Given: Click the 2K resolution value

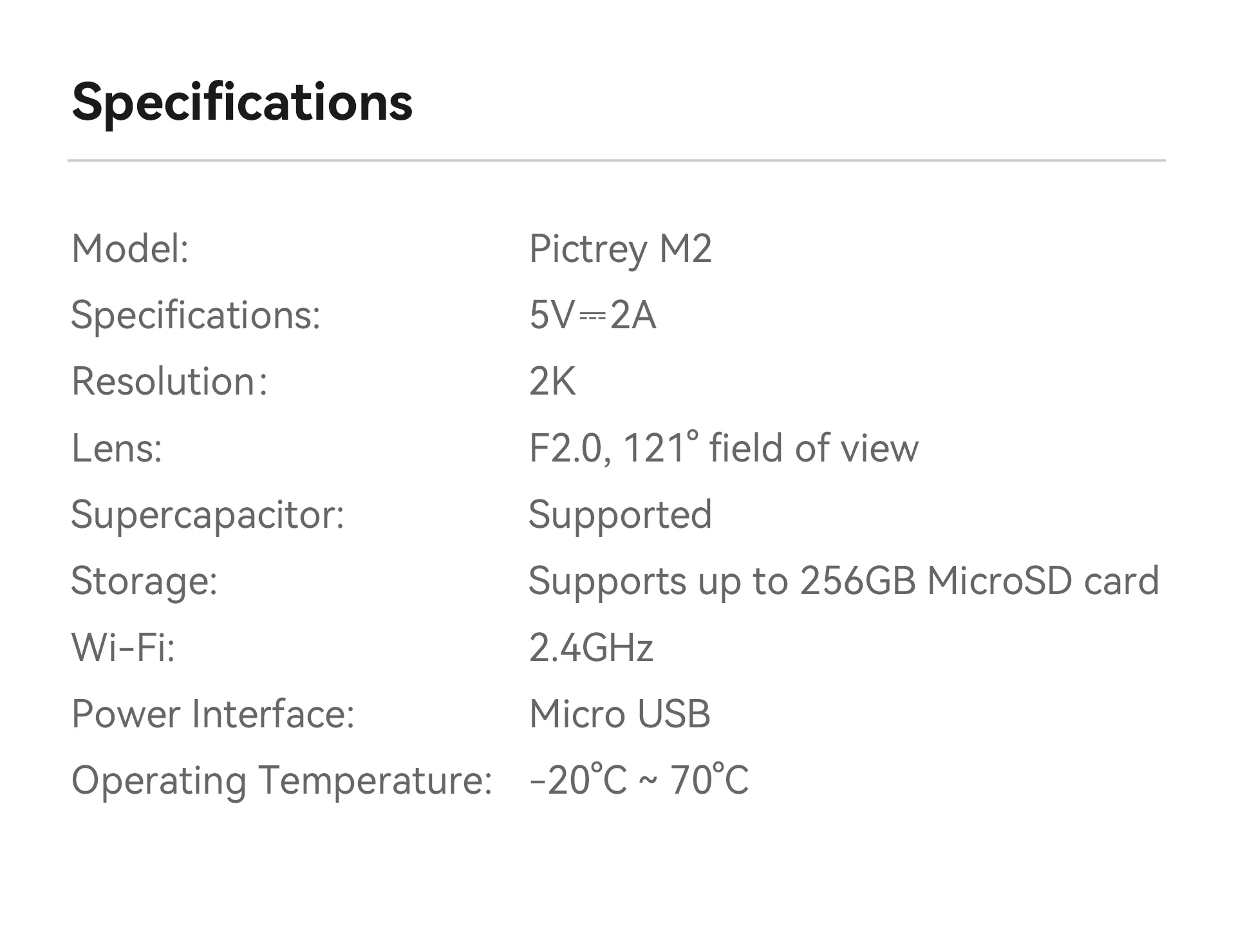Looking at the screenshot, I should tap(552, 382).
